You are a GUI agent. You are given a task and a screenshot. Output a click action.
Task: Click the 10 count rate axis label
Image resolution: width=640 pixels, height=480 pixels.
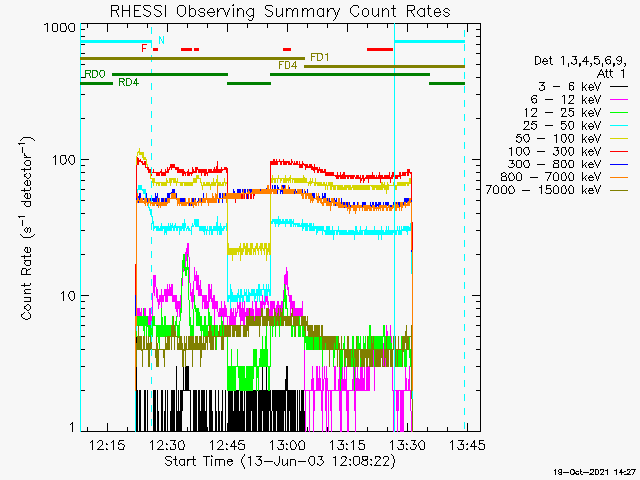68,296
